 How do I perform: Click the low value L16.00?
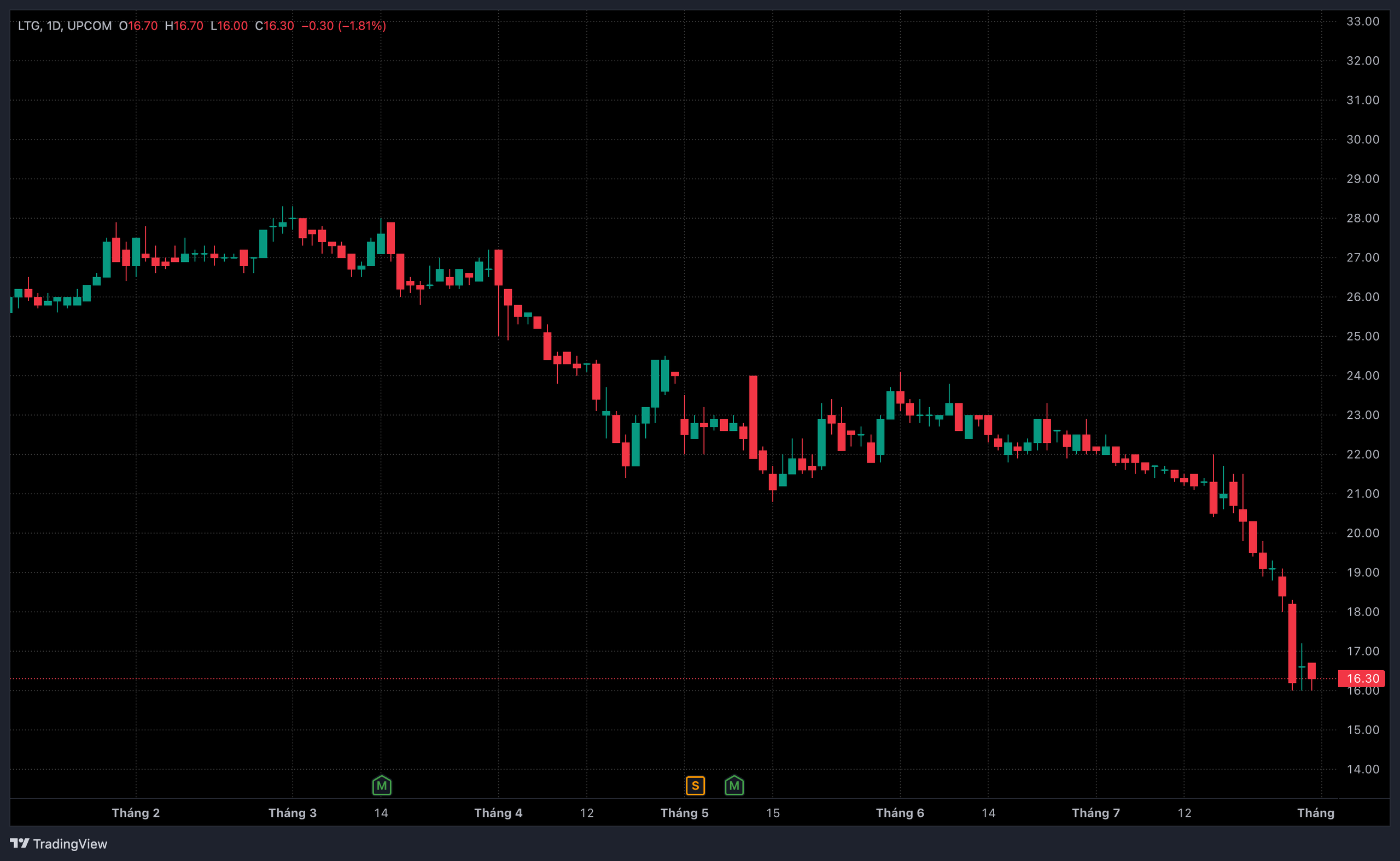(x=229, y=26)
